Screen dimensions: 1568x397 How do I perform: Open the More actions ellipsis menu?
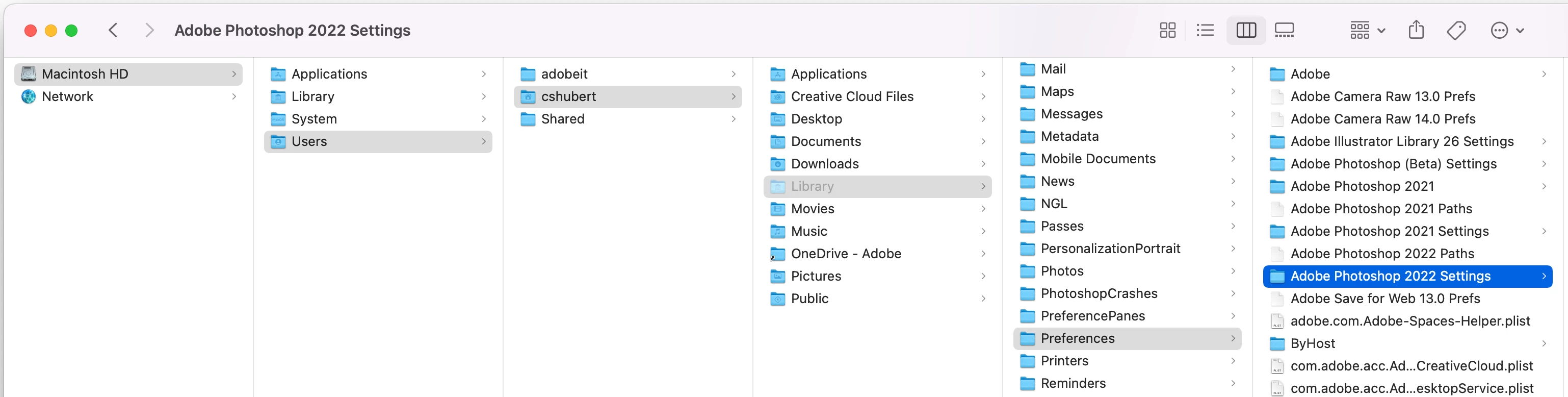[x=1506, y=31]
